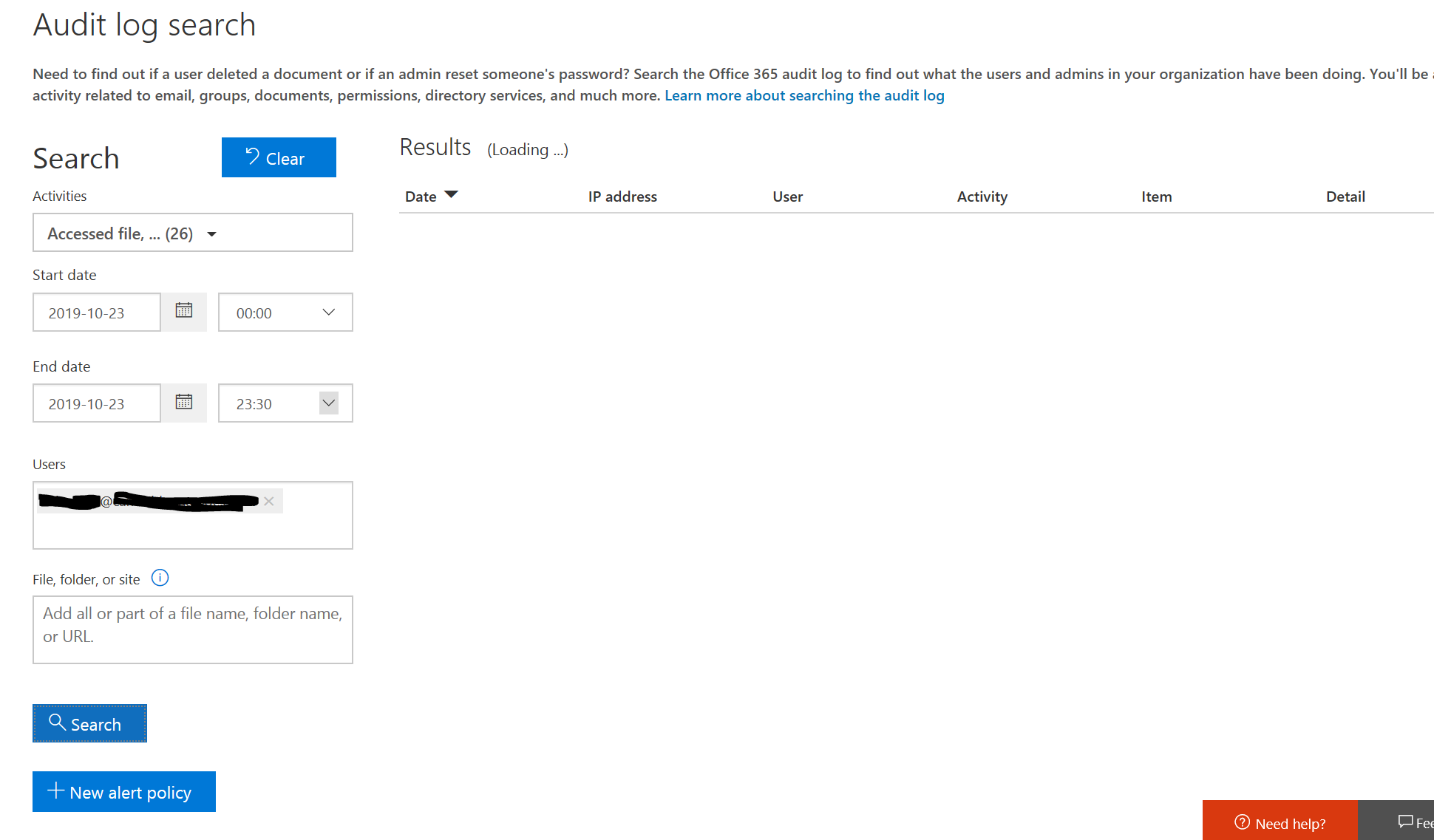Viewport: 1434px width, 840px height.
Task: Click the Date column sort arrow
Action: click(x=451, y=195)
